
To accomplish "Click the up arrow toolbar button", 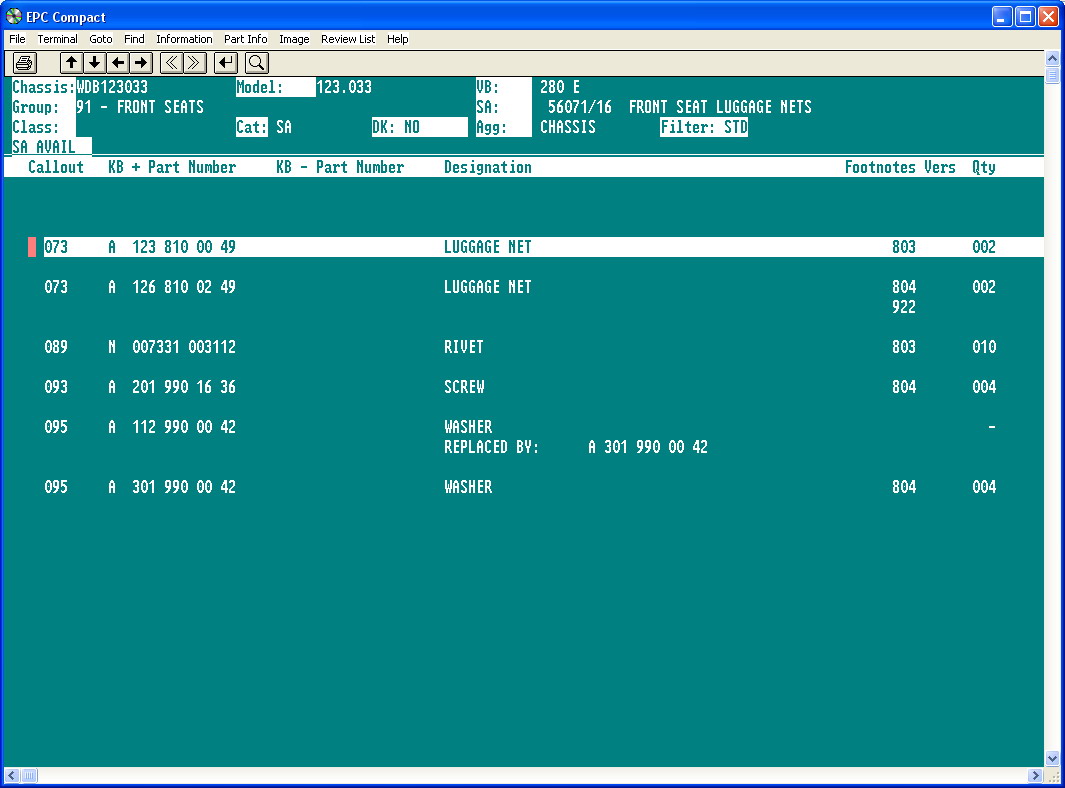I will [71, 63].
